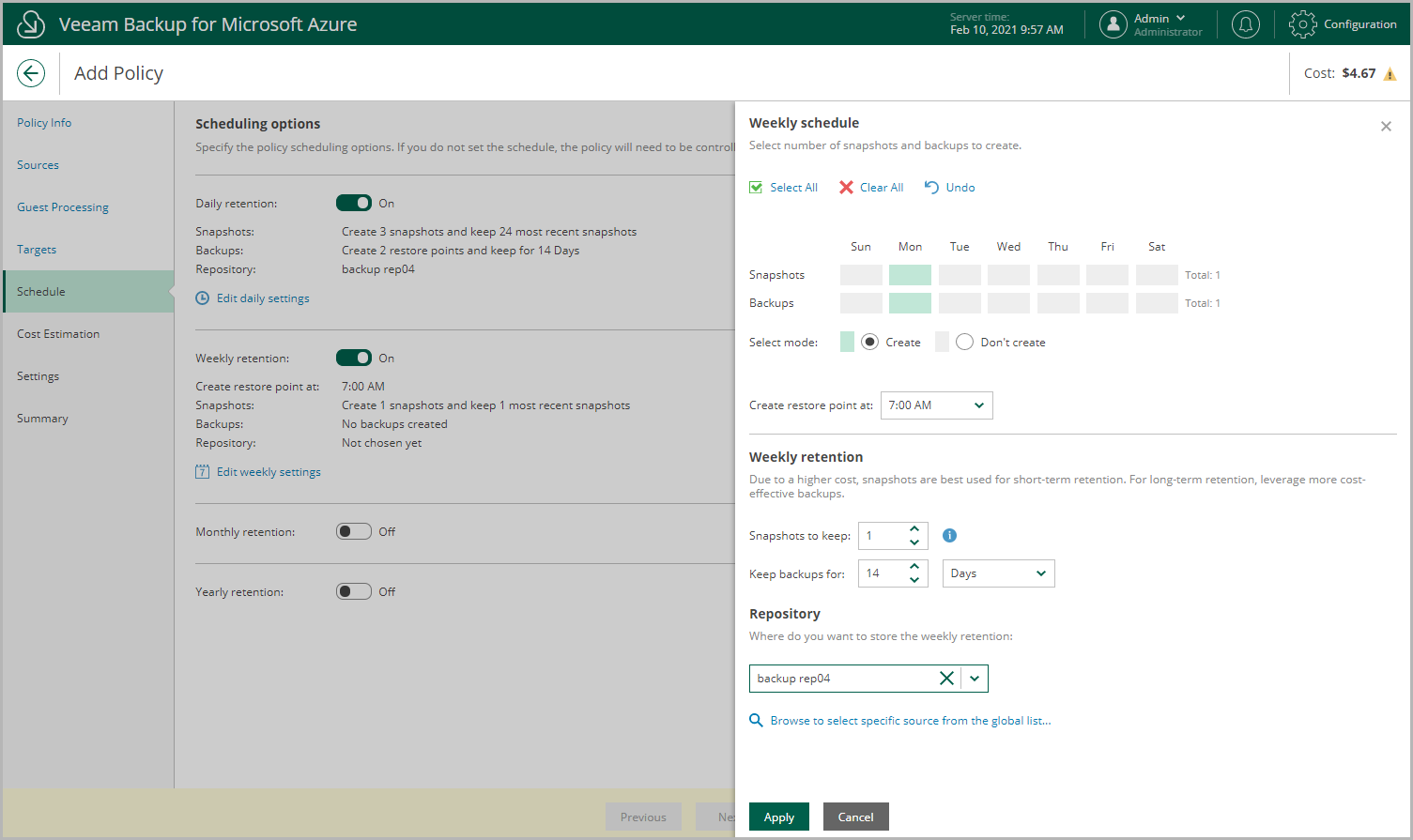Click the red Clear All X icon
Image resolution: width=1413 pixels, height=840 pixels.
pos(847,188)
